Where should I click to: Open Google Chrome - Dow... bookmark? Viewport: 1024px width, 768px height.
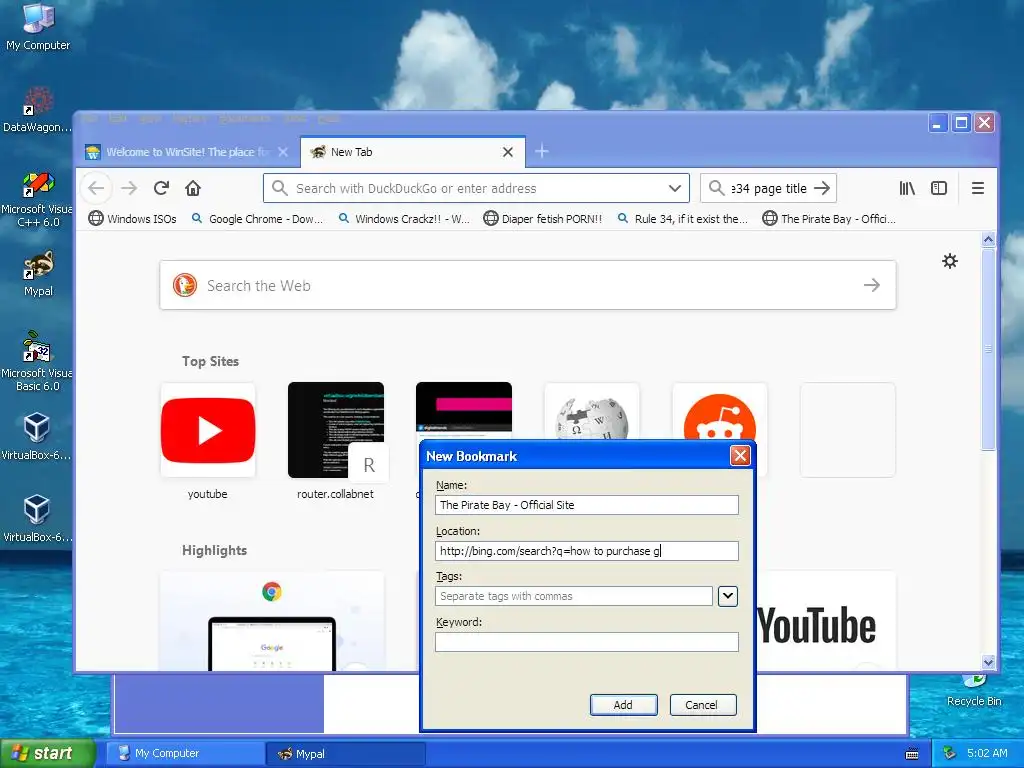(x=257, y=219)
